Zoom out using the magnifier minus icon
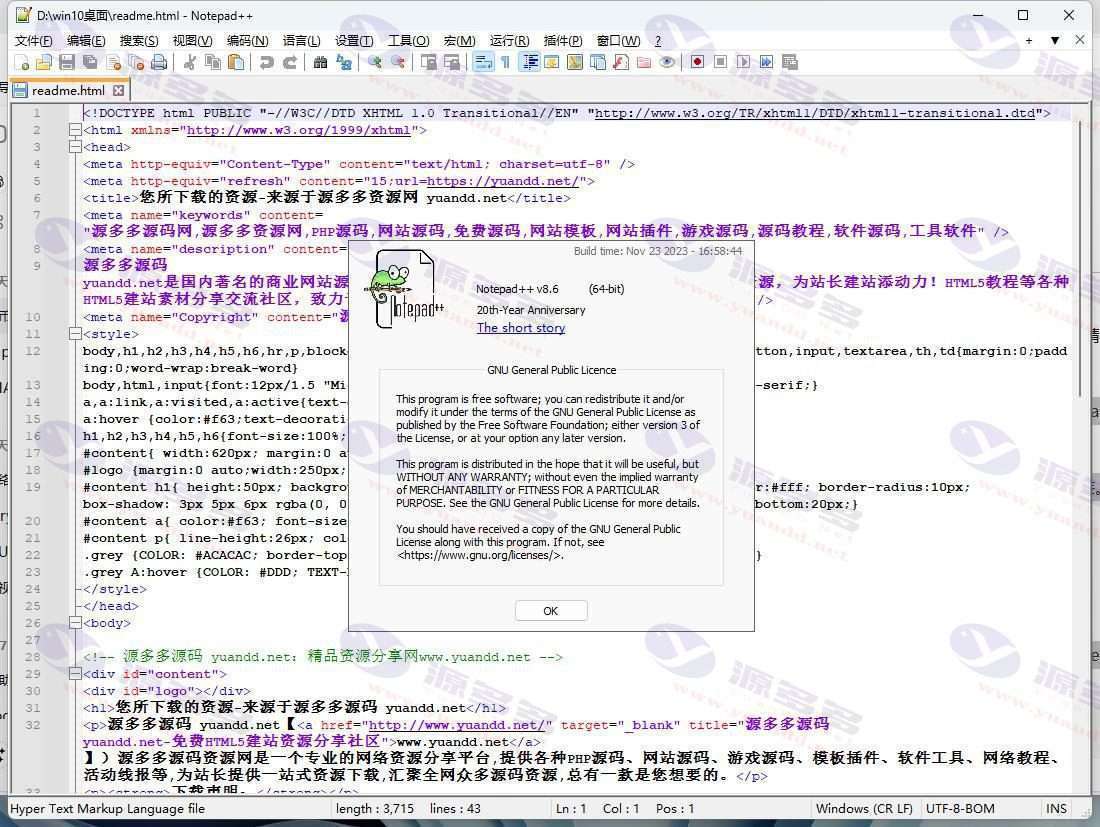1100x827 pixels. pyautogui.click(x=398, y=62)
